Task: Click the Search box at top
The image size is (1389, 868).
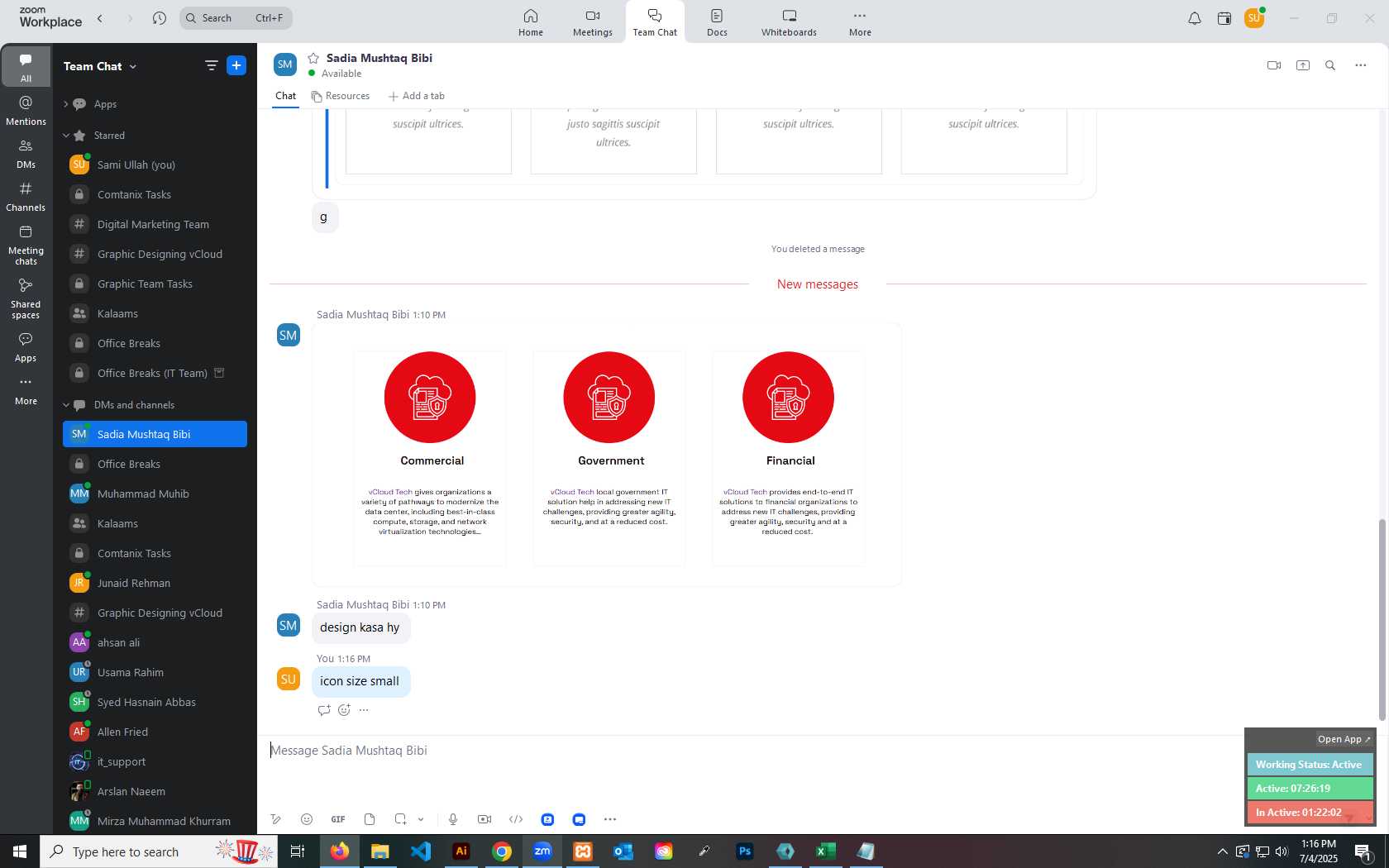Action: (x=236, y=18)
